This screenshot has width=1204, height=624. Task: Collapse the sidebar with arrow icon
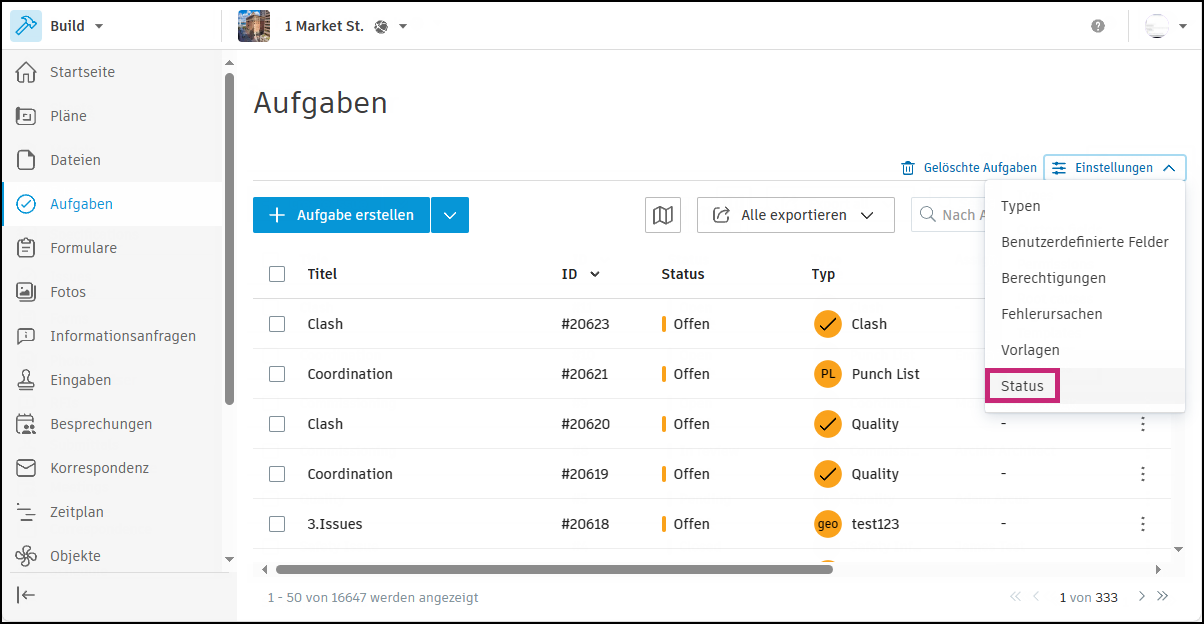(26, 596)
